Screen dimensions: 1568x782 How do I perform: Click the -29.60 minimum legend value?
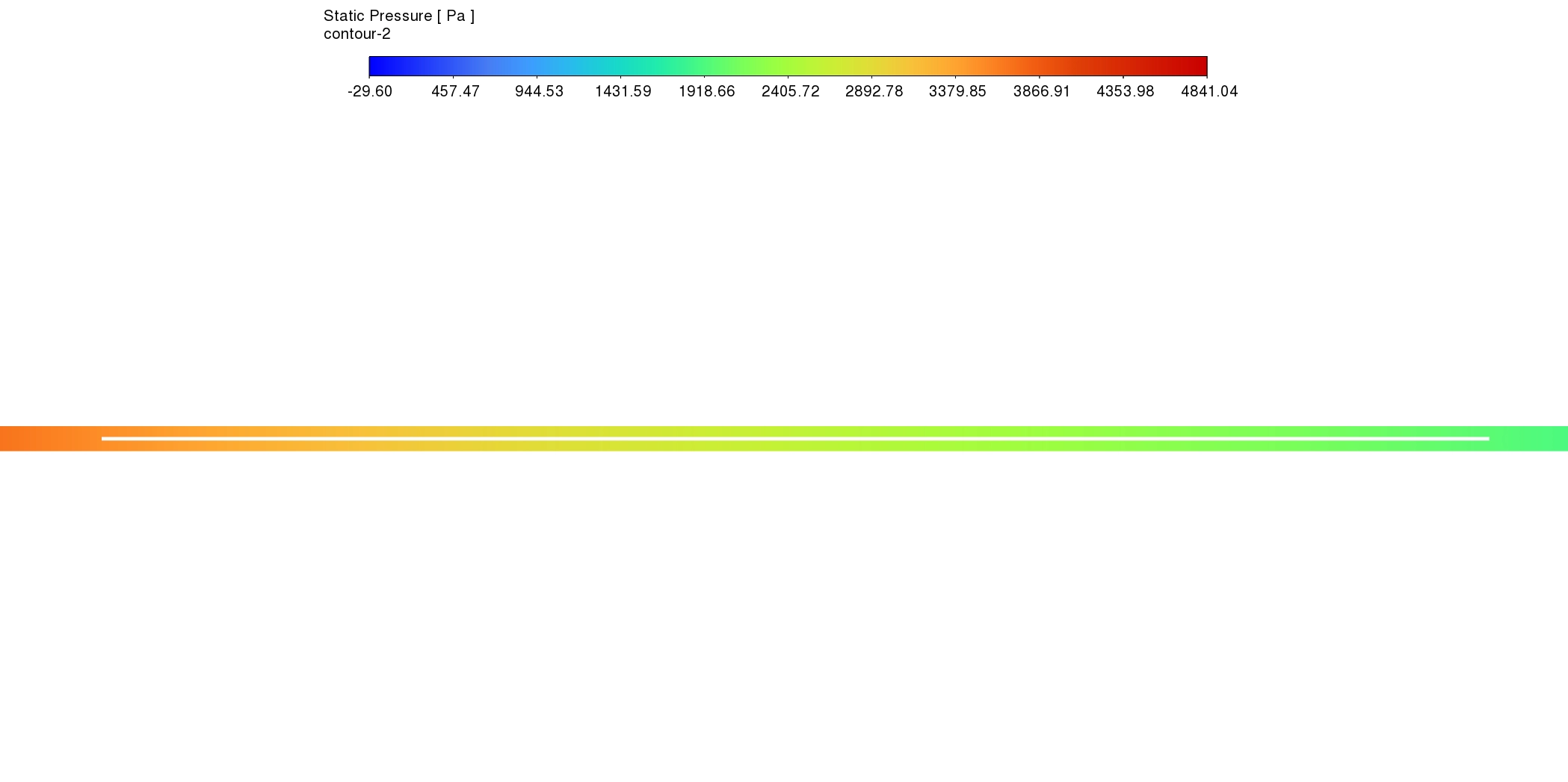[x=370, y=91]
